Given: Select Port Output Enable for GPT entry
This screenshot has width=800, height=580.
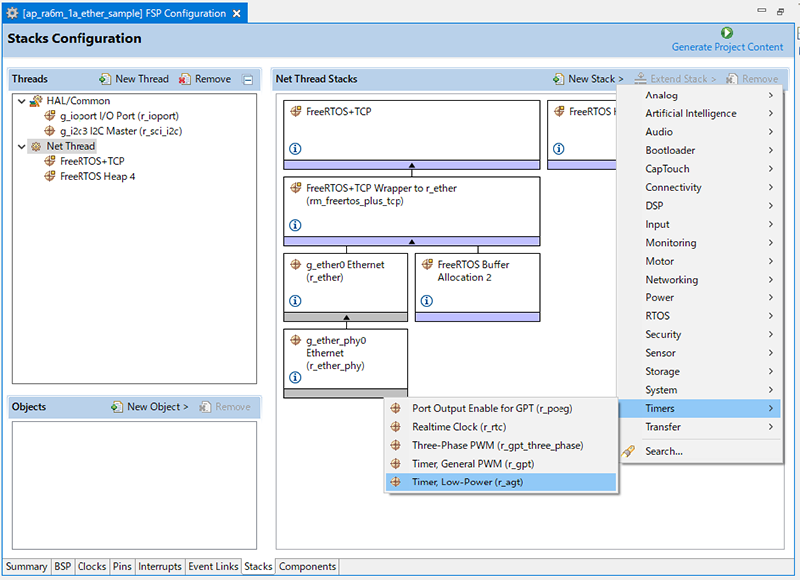Looking at the screenshot, I should [x=501, y=409].
